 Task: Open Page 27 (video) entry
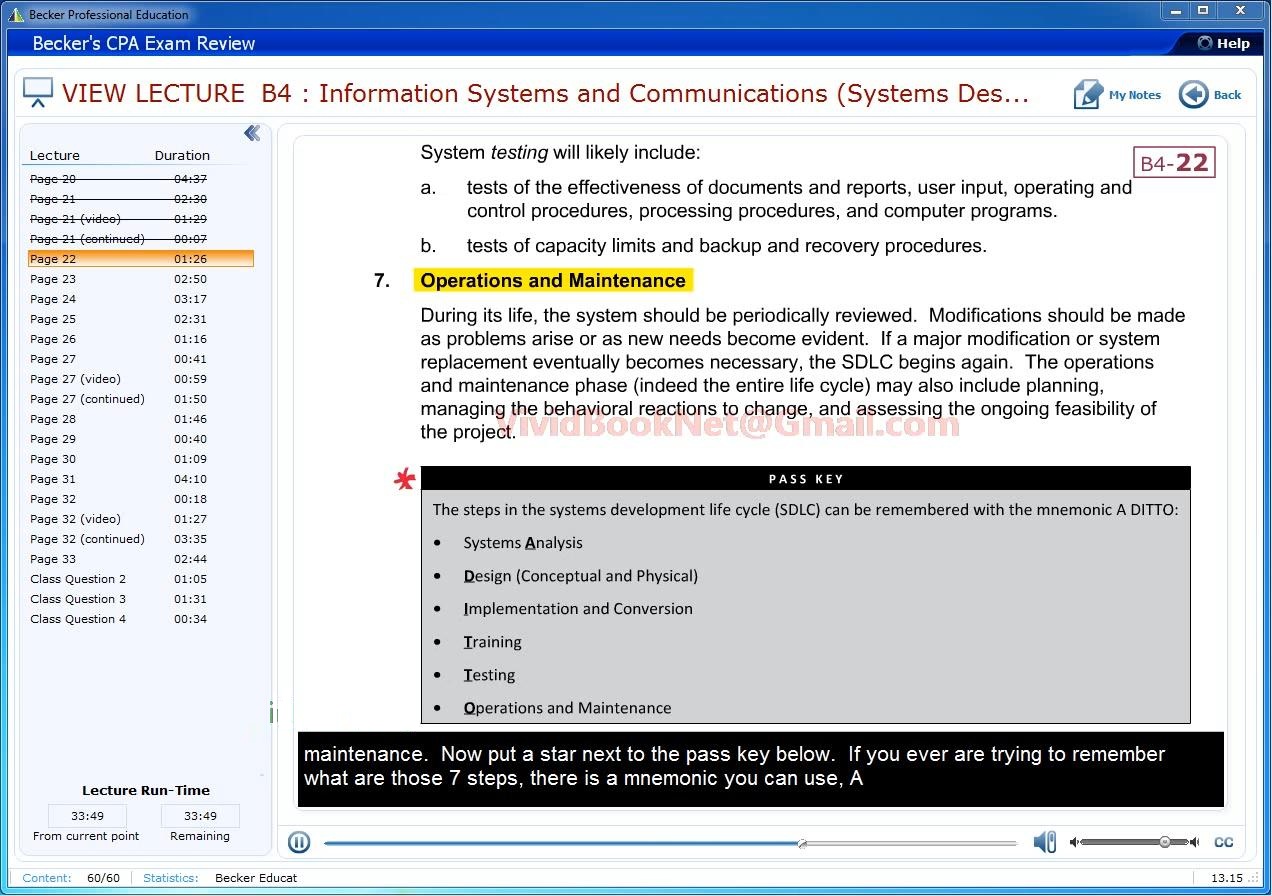pyautogui.click(x=140, y=379)
